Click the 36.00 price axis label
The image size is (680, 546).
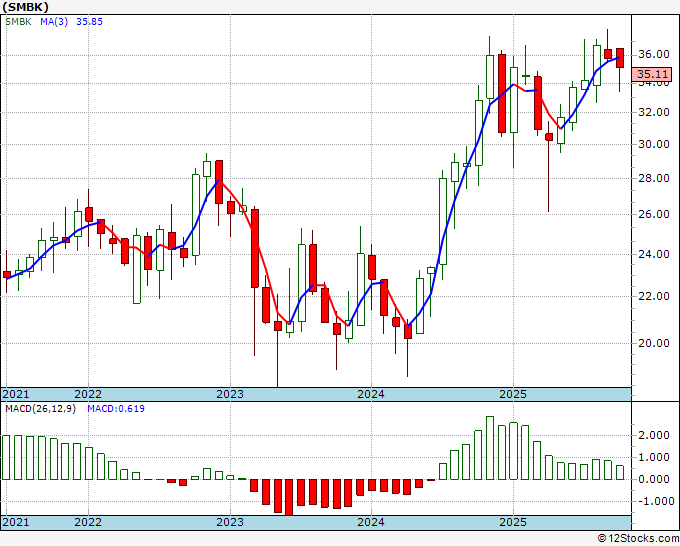coord(653,54)
